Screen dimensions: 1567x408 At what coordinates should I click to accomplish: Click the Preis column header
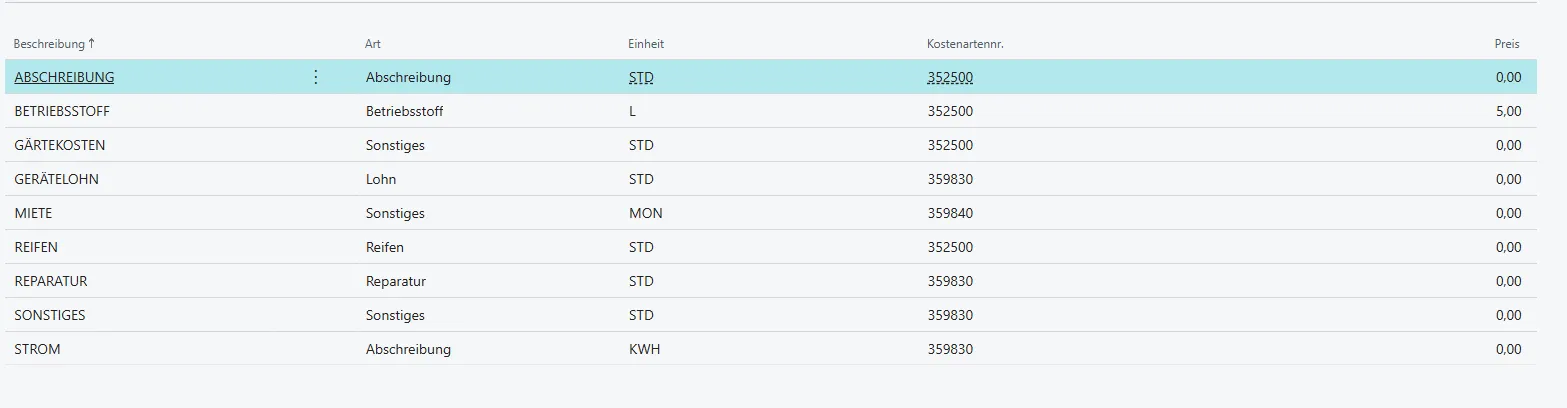[x=1506, y=44]
